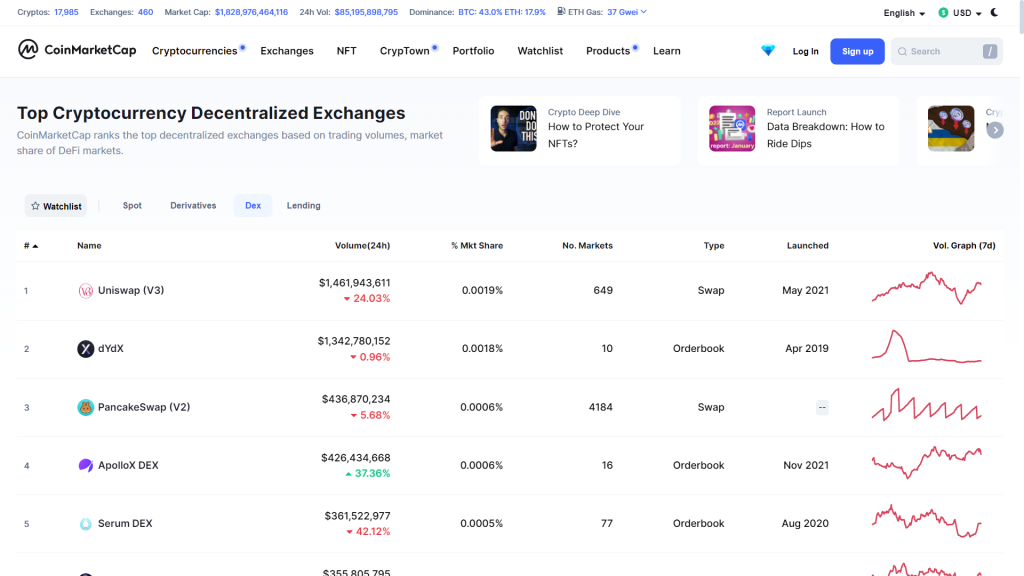Open the Cryptocurrencies menu
Viewport: 1024px width, 576px height.
click(x=195, y=51)
